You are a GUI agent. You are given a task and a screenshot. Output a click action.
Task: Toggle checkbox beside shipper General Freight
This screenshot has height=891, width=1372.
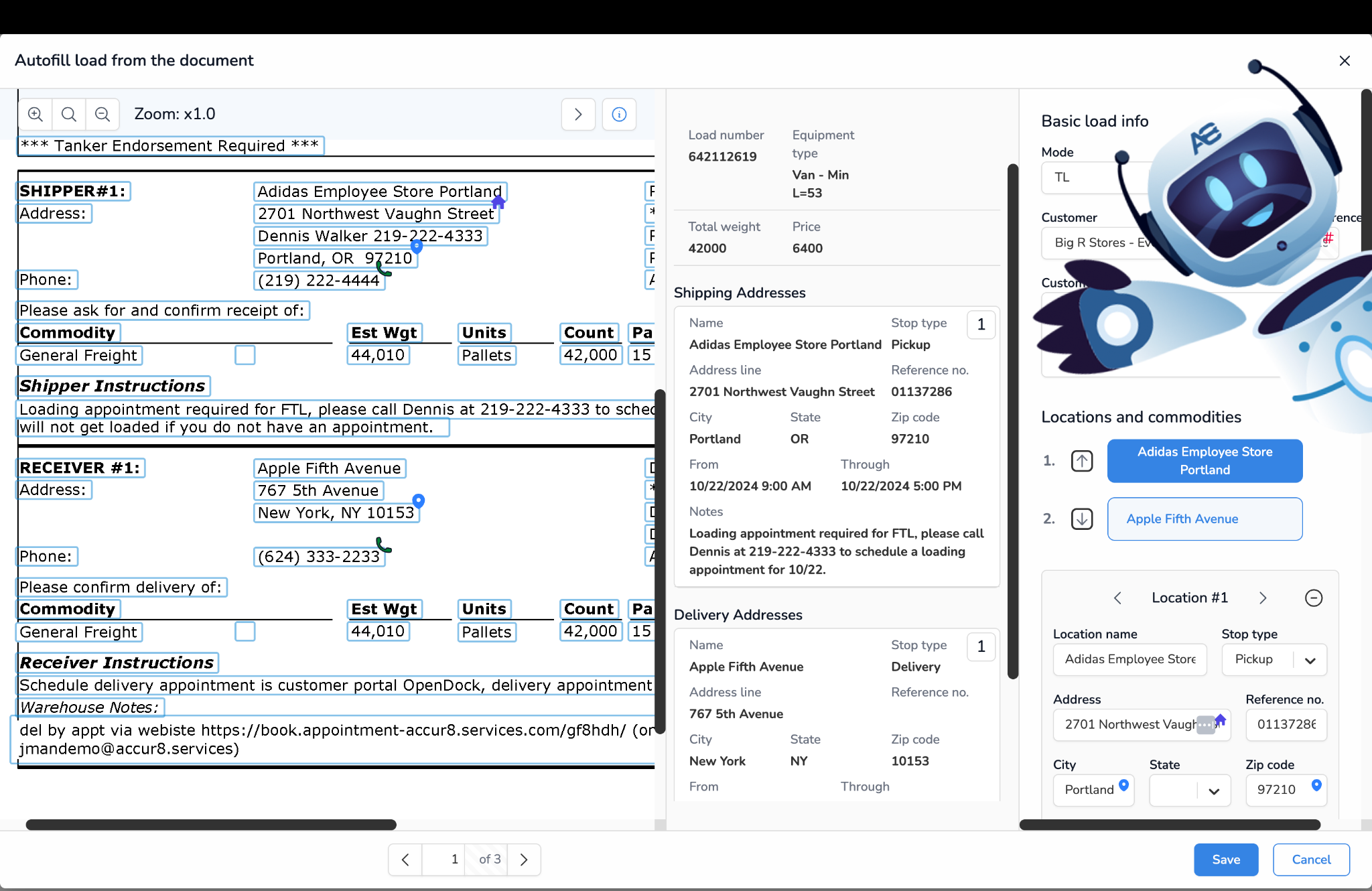tap(245, 355)
